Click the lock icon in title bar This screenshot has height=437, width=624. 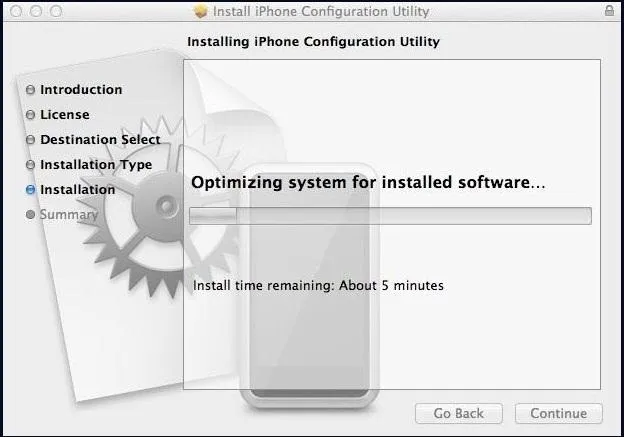point(609,10)
